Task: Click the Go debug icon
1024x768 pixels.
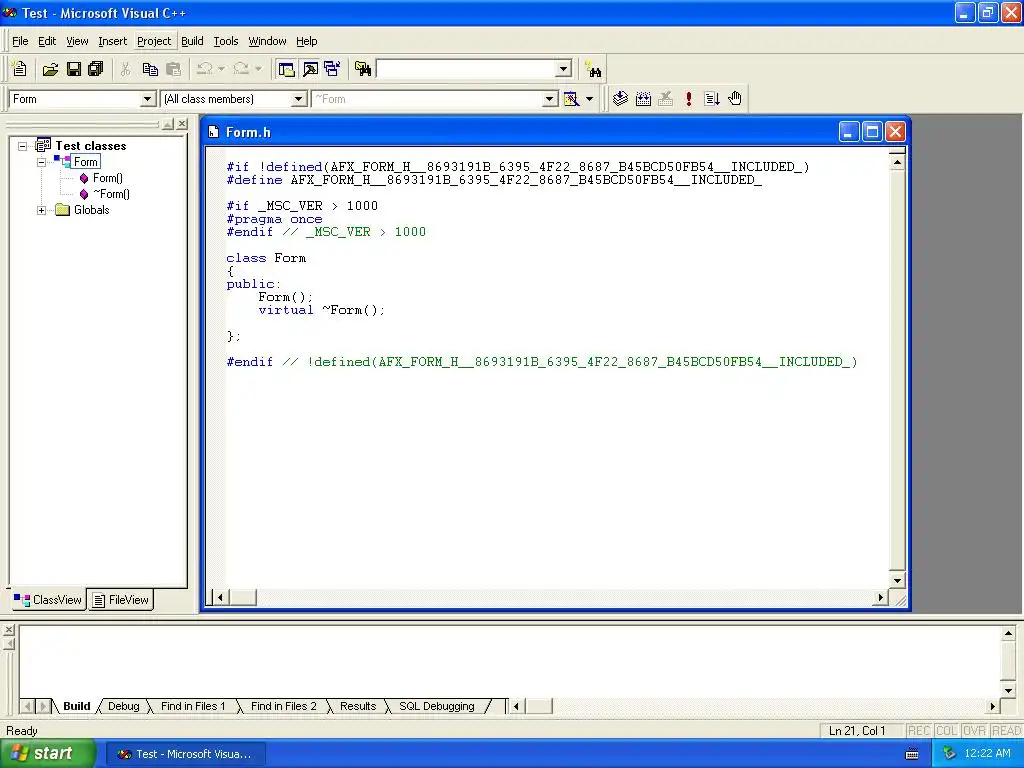Action: coord(712,99)
